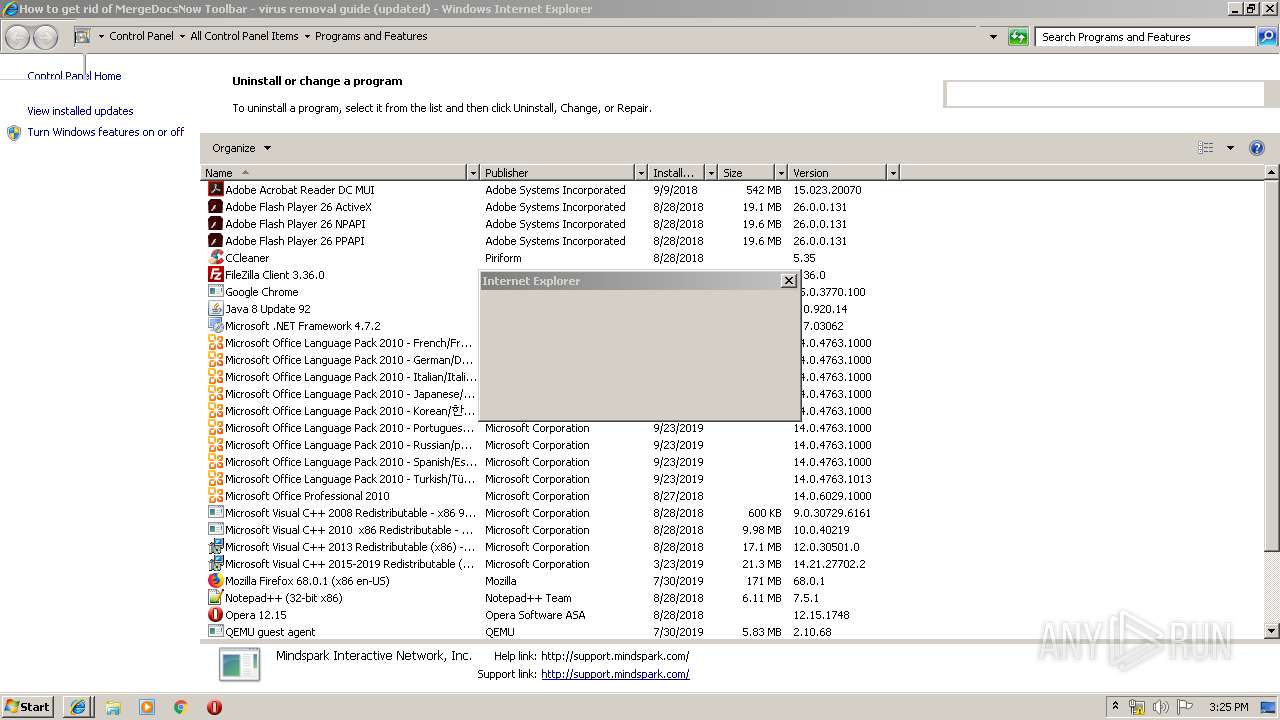Select the CCleaner program icon
Screen dimensions: 1280x720
[x=215, y=257]
